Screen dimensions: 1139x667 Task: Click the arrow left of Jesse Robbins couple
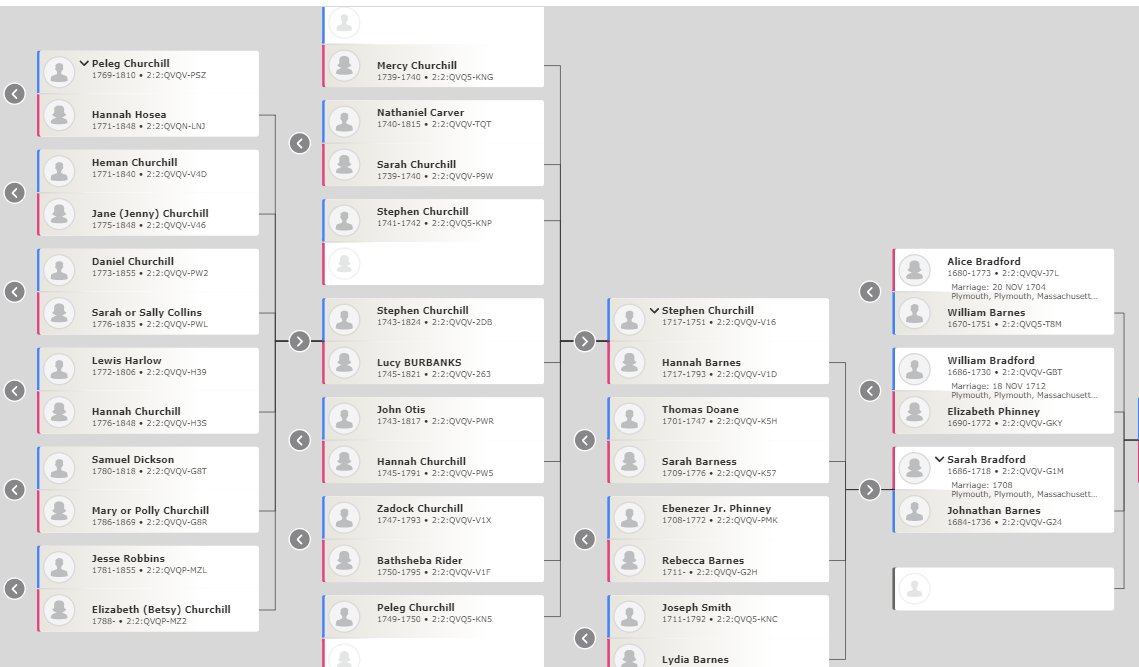tap(15, 589)
